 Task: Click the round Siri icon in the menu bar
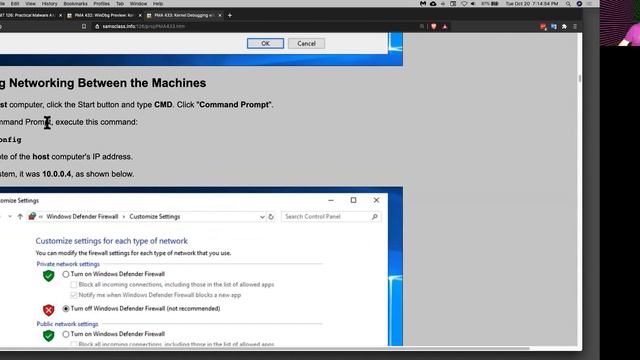tap(579, 4)
